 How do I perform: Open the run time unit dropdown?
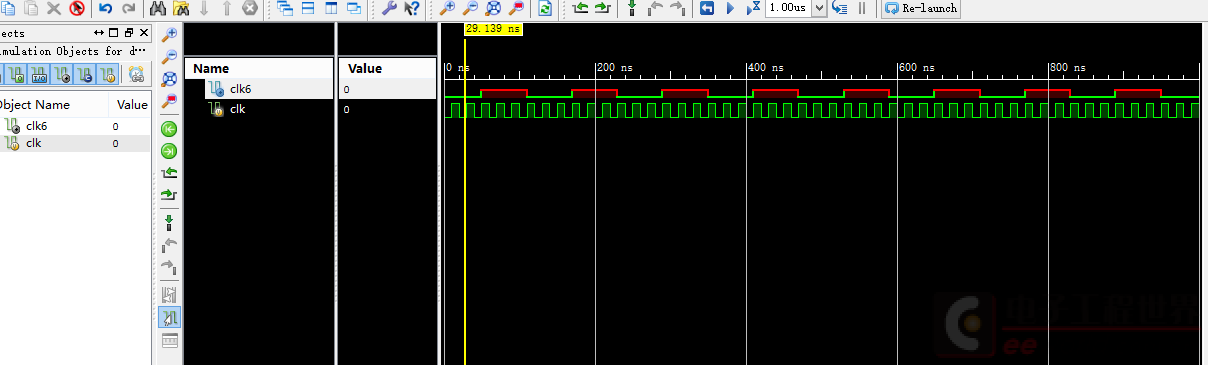tap(820, 8)
